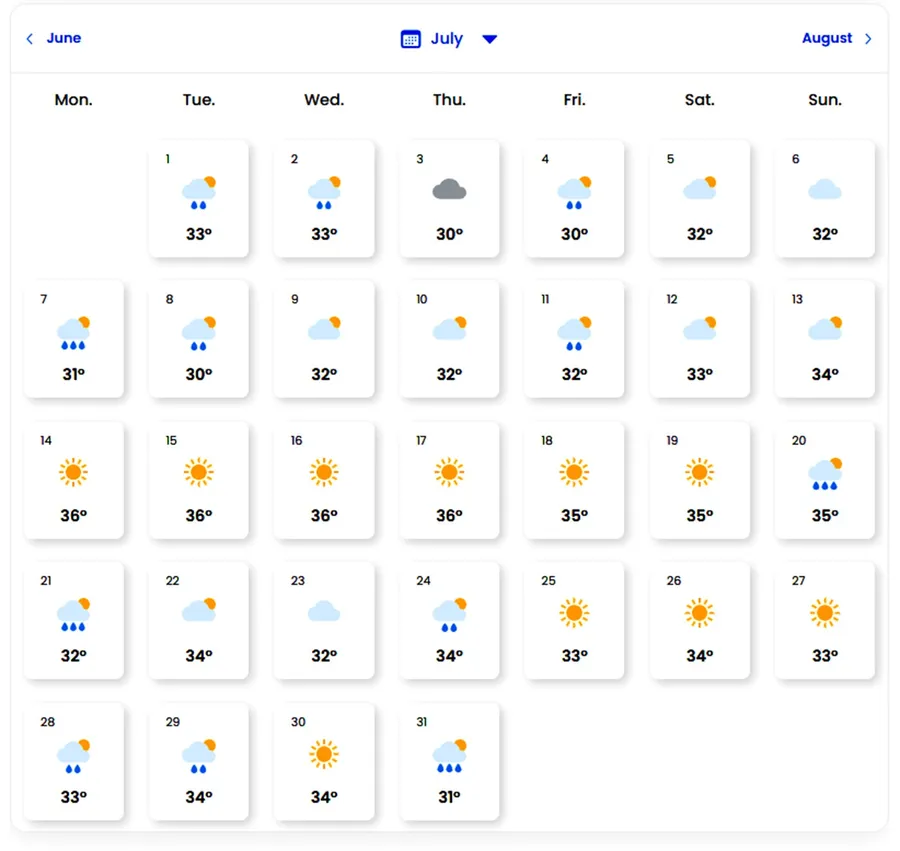900x851 pixels.
Task: Click the sun icon on July 30
Action: pyautogui.click(x=324, y=753)
